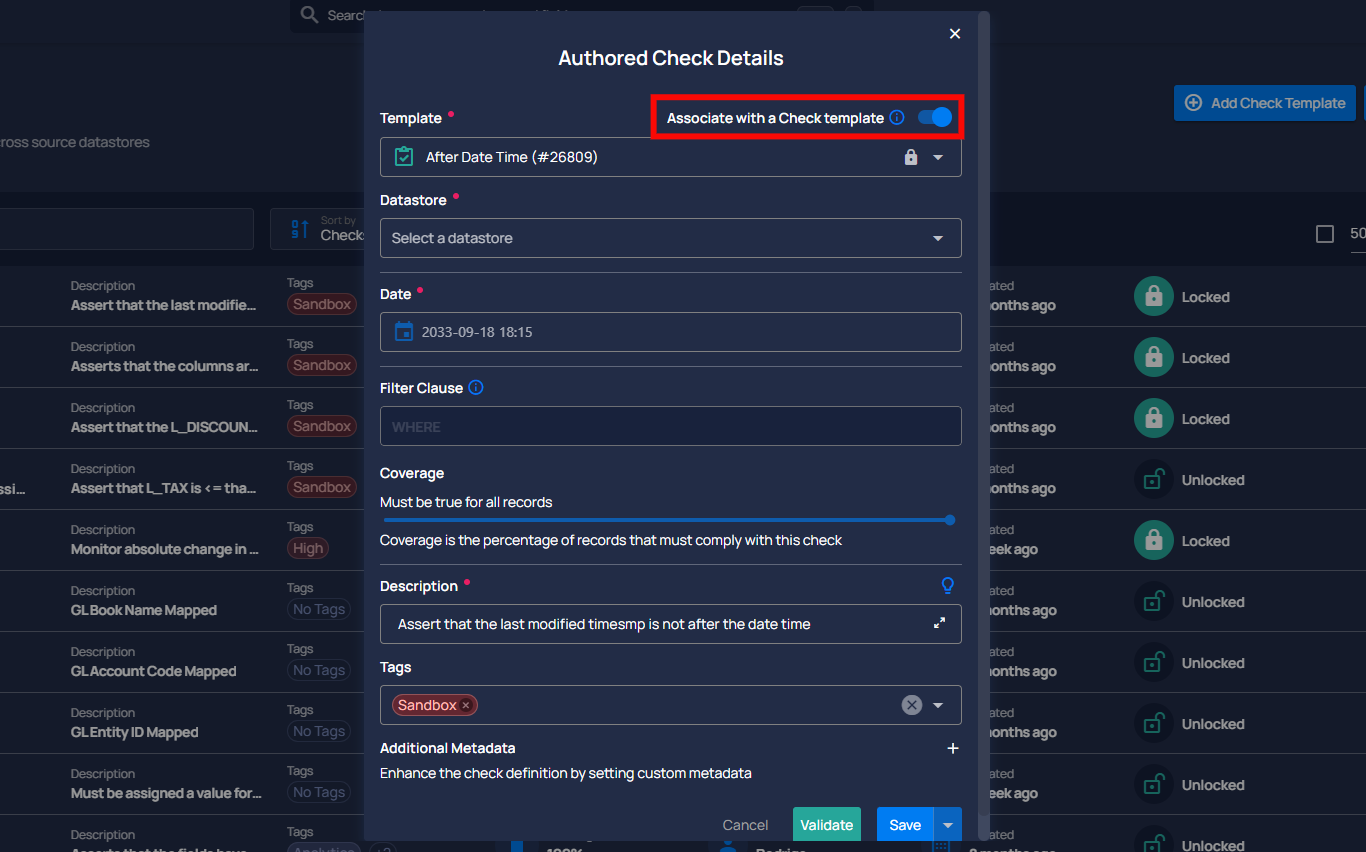Click the Coverage slider handle

(950, 520)
